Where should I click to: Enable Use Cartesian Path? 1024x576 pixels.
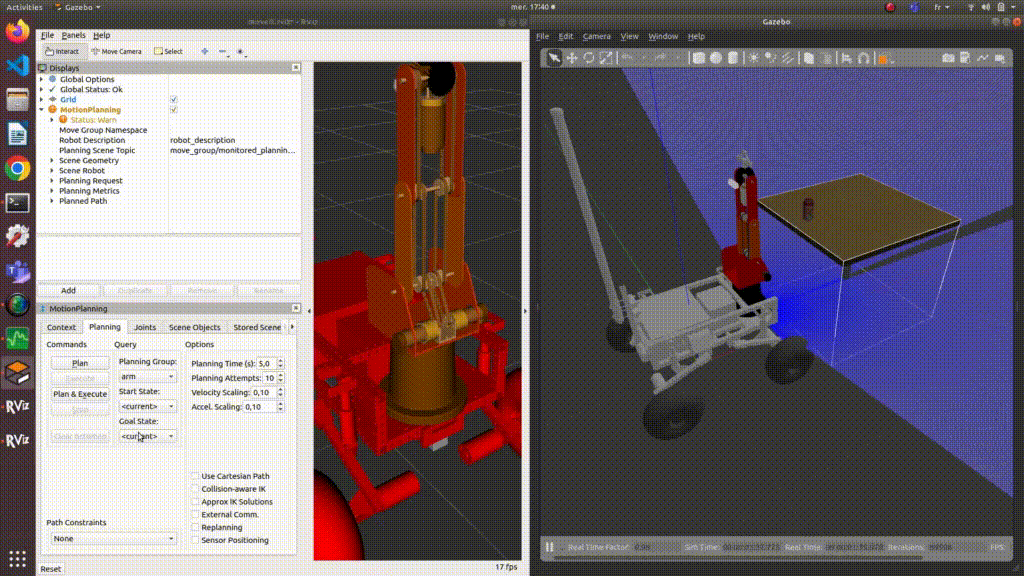point(195,476)
